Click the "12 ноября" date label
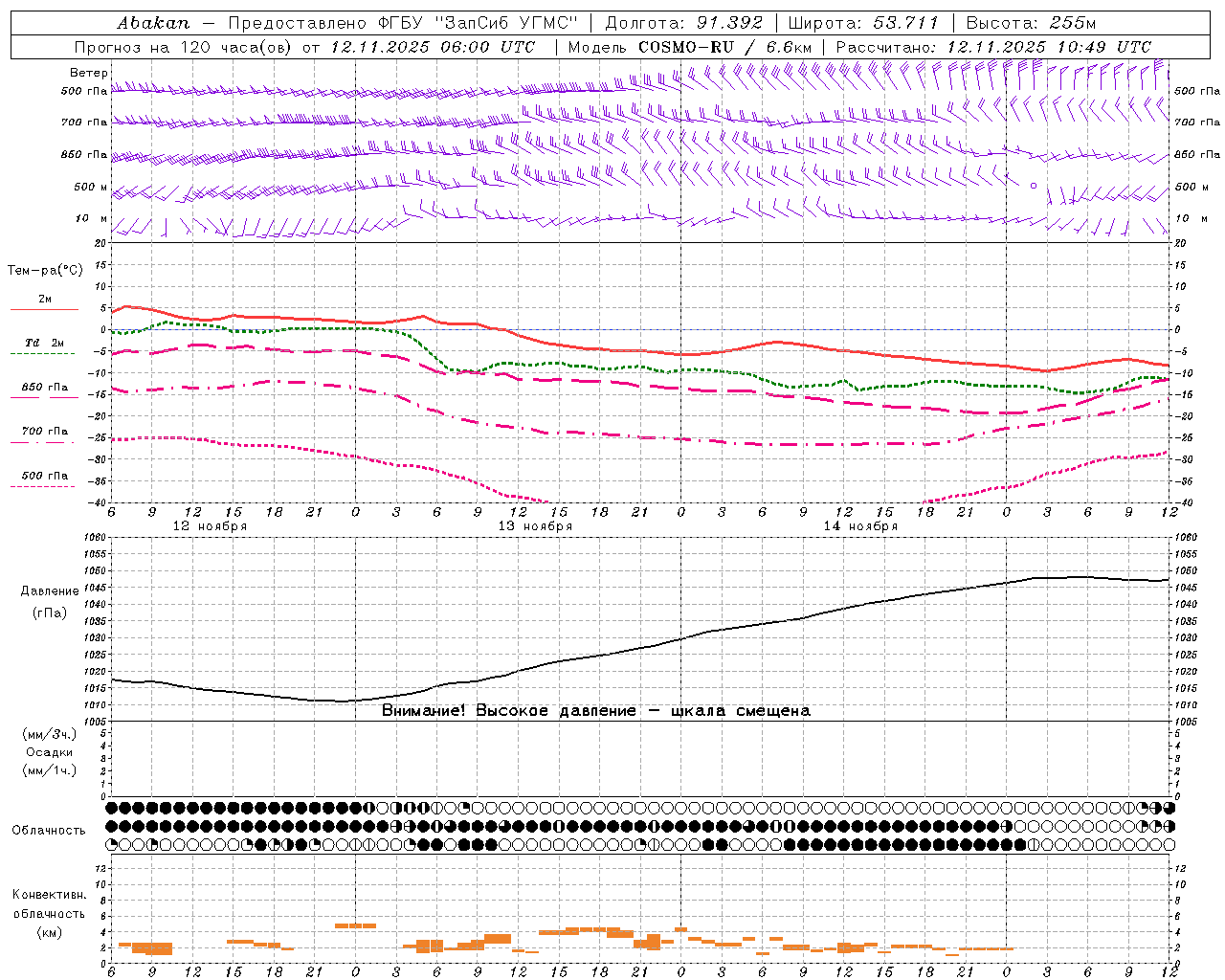Image resolution: width=1225 pixels, height=980 pixels. coord(210,526)
